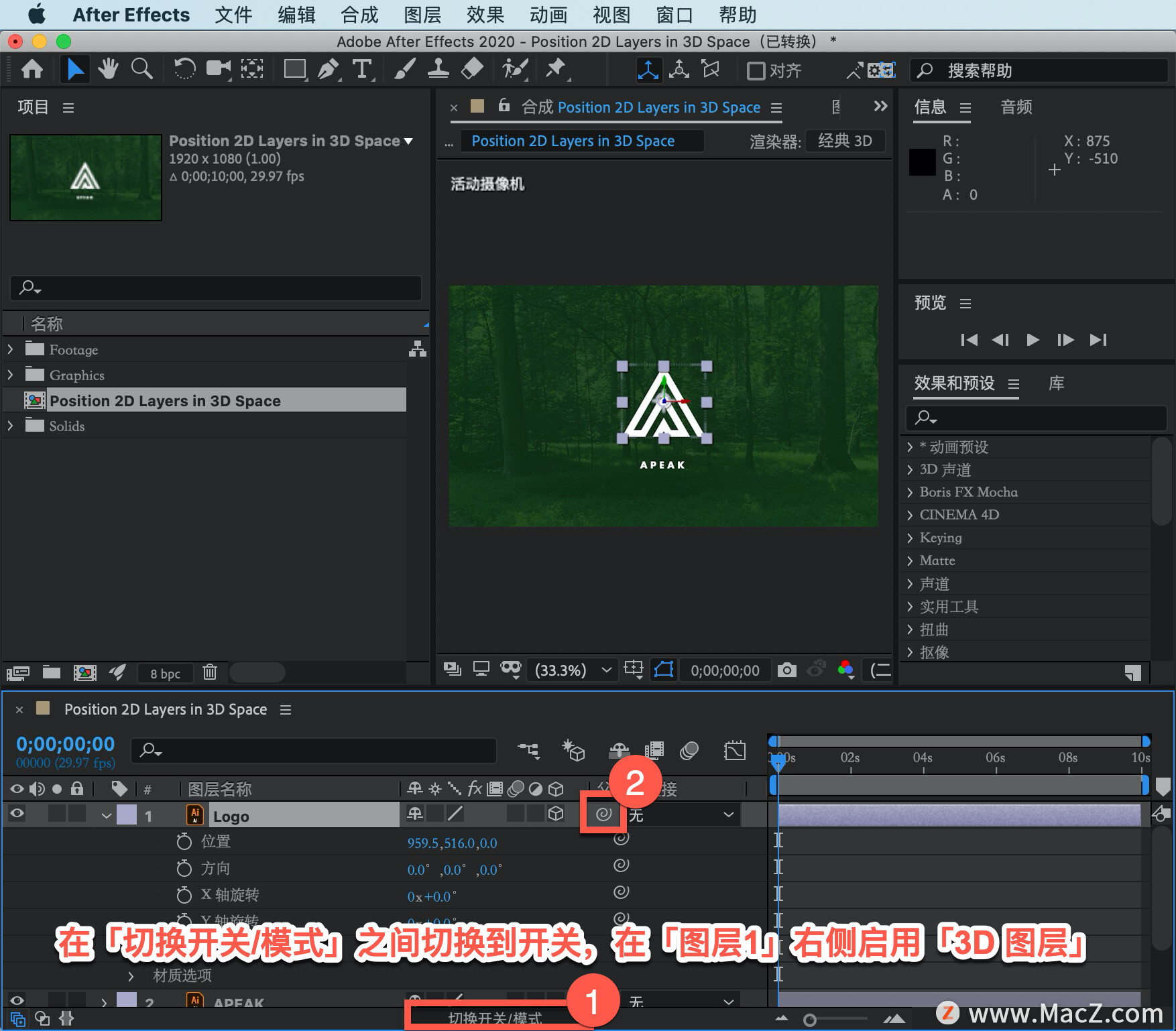
Task: Select the Pan Behind anchor point tool
Action: coord(252,69)
